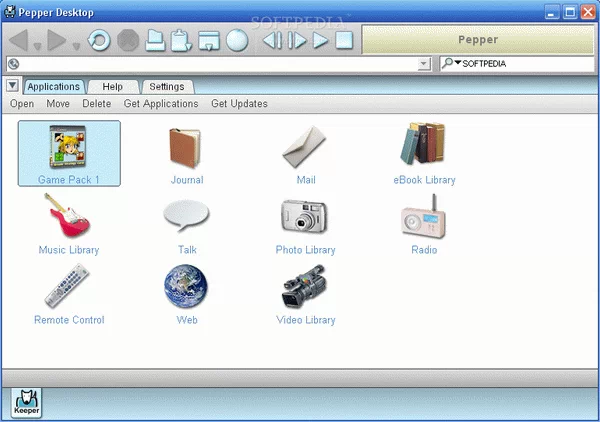
Task: Click the Move command
Action: [58, 104]
